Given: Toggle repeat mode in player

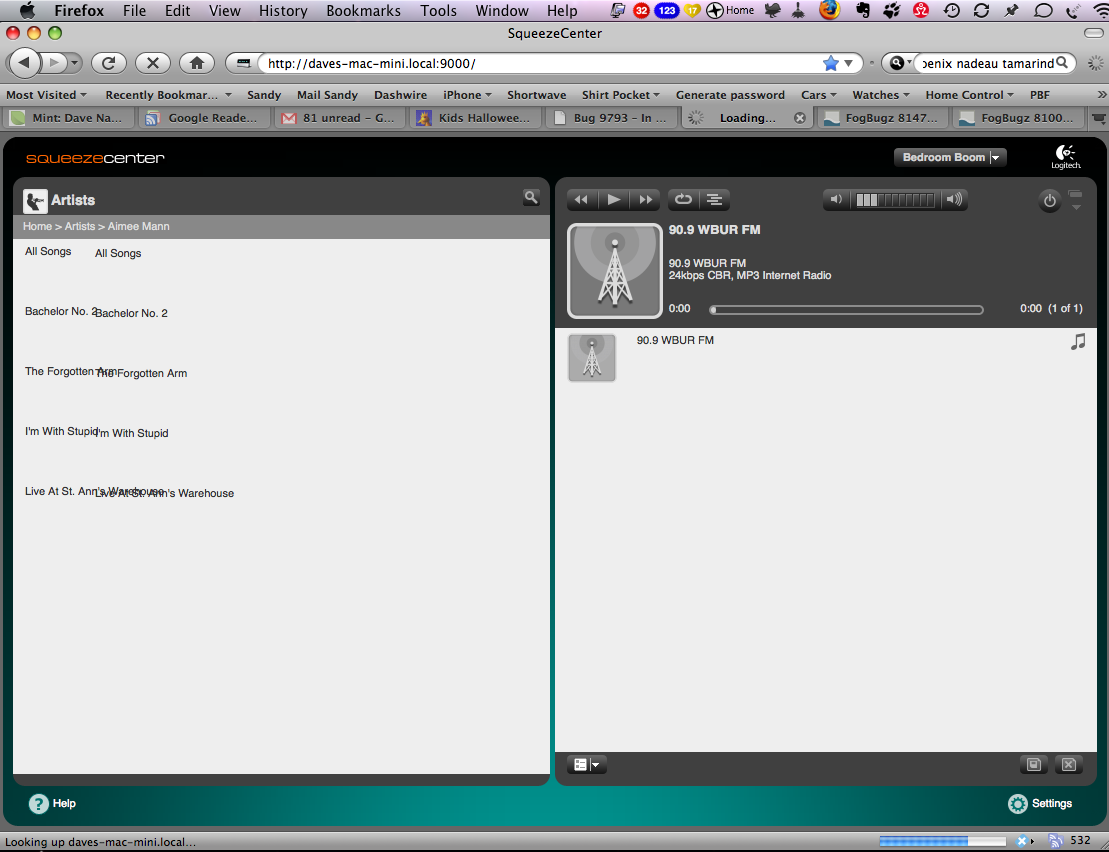Looking at the screenshot, I should coord(684,200).
